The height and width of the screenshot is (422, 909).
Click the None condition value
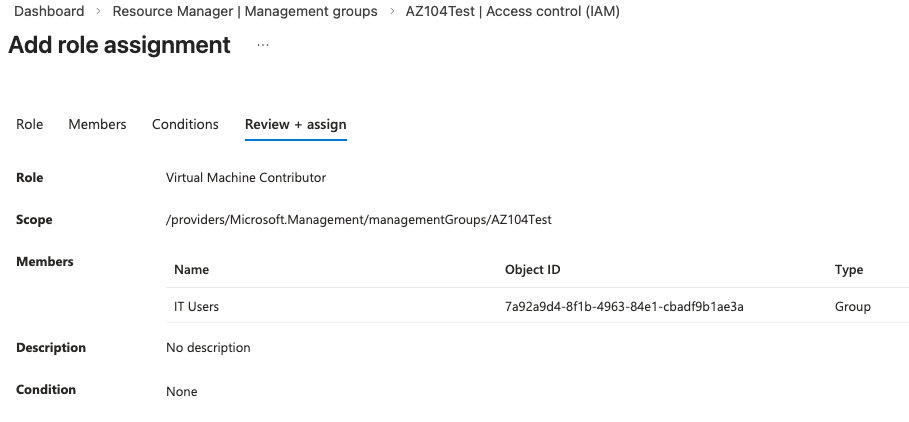182,391
